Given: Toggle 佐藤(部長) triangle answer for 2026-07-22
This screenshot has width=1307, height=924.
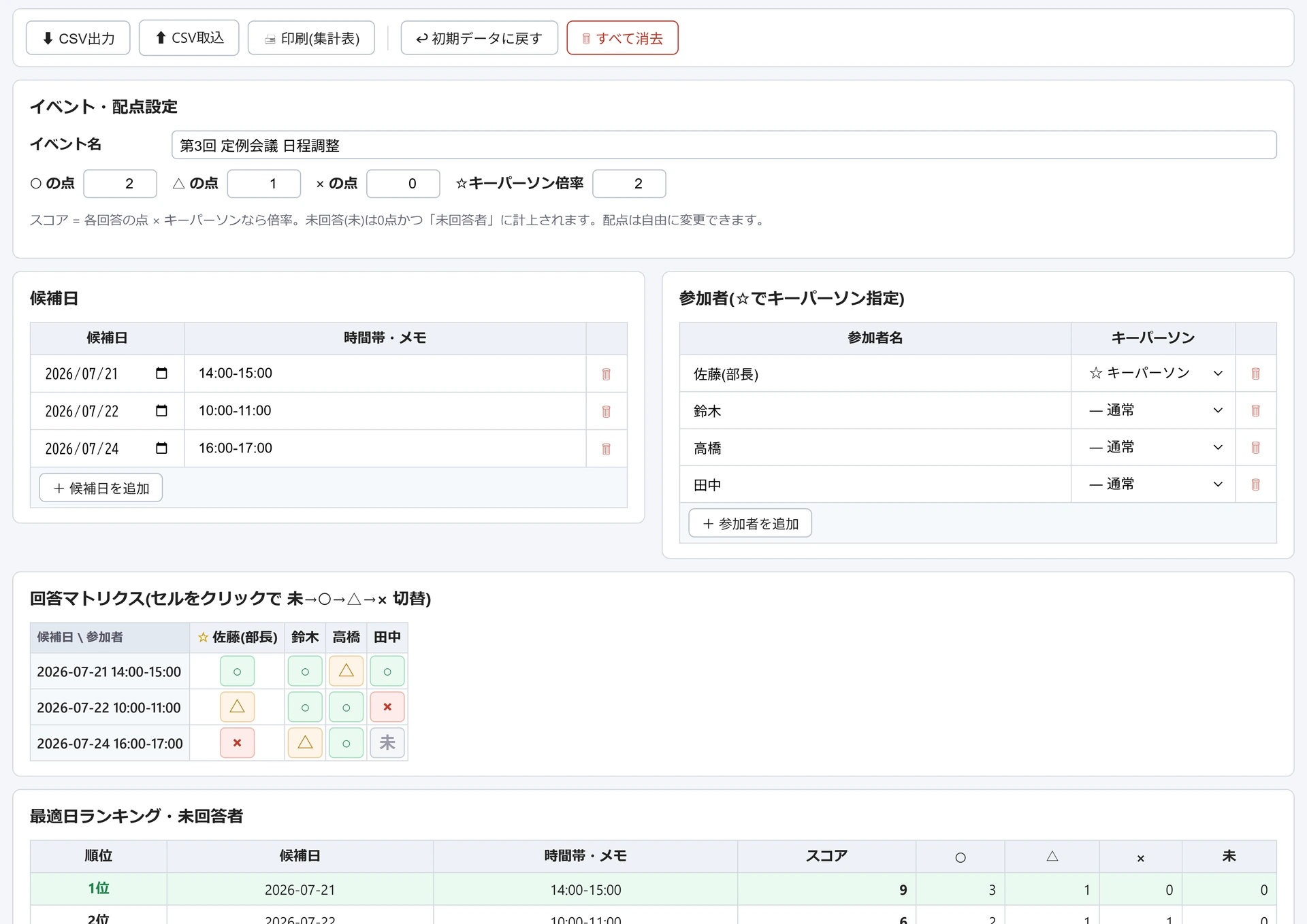Looking at the screenshot, I should pos(237,707).
